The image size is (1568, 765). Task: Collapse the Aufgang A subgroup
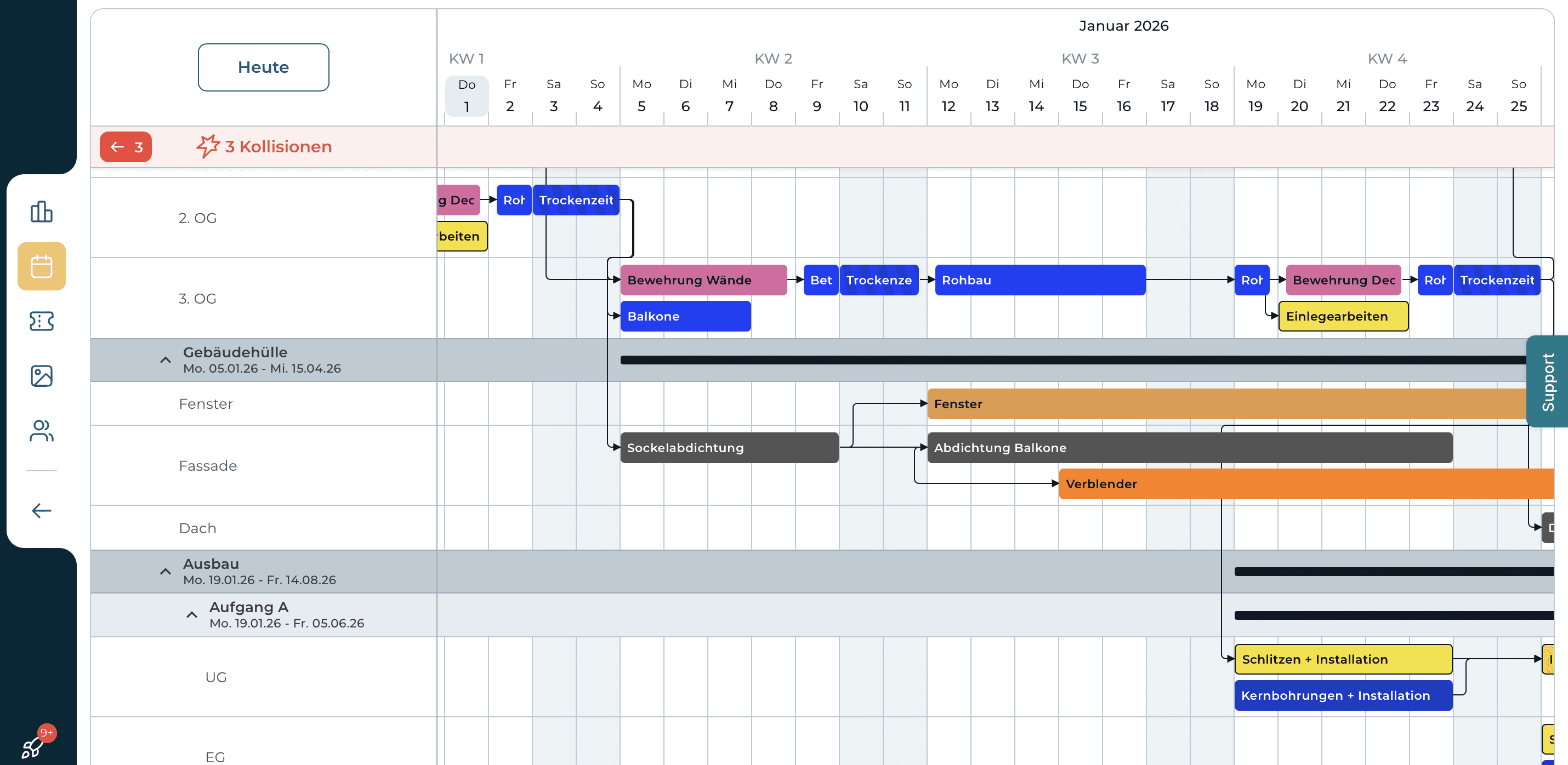coord(191,615)
